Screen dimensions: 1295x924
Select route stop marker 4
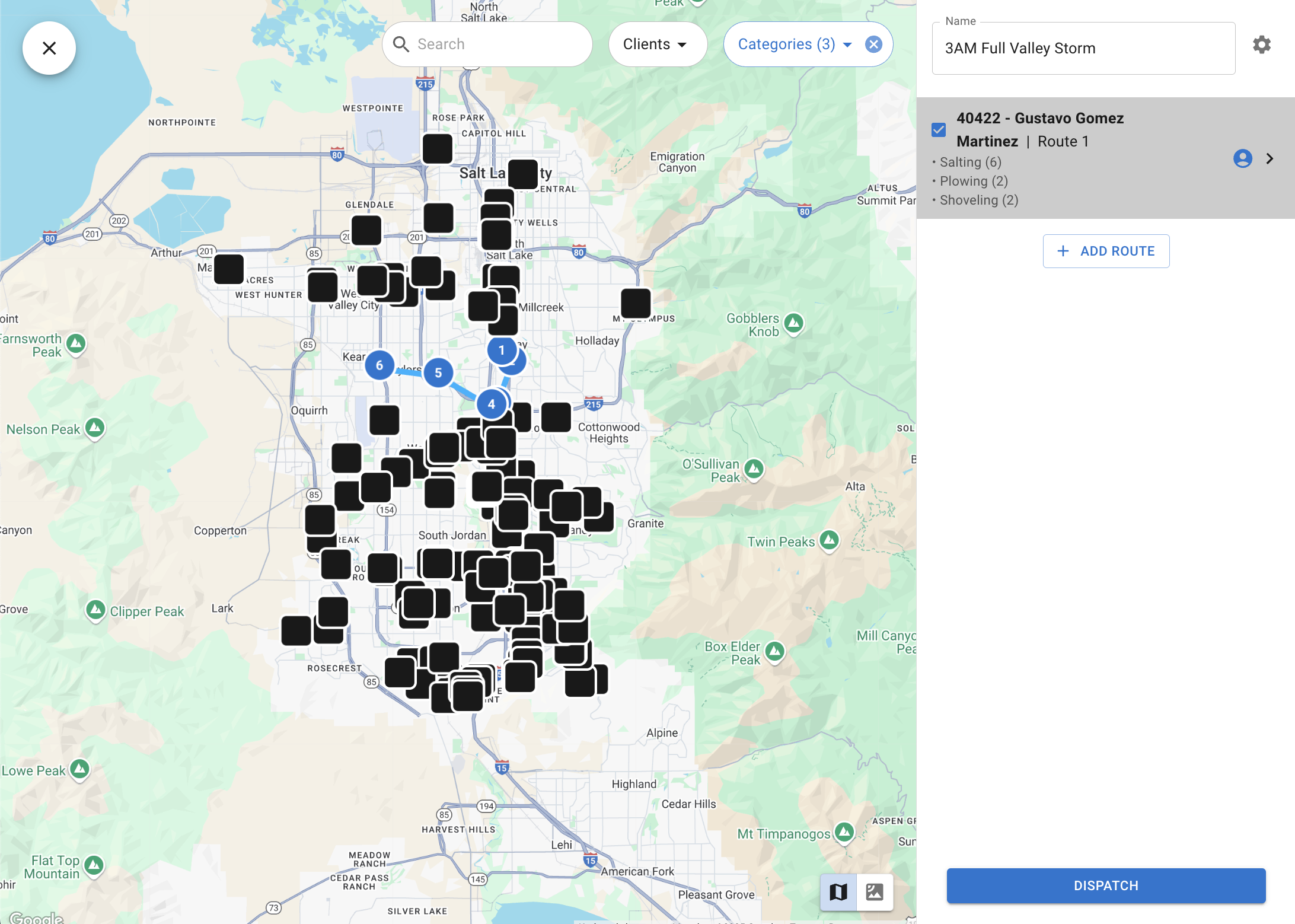tap(491, 404)
